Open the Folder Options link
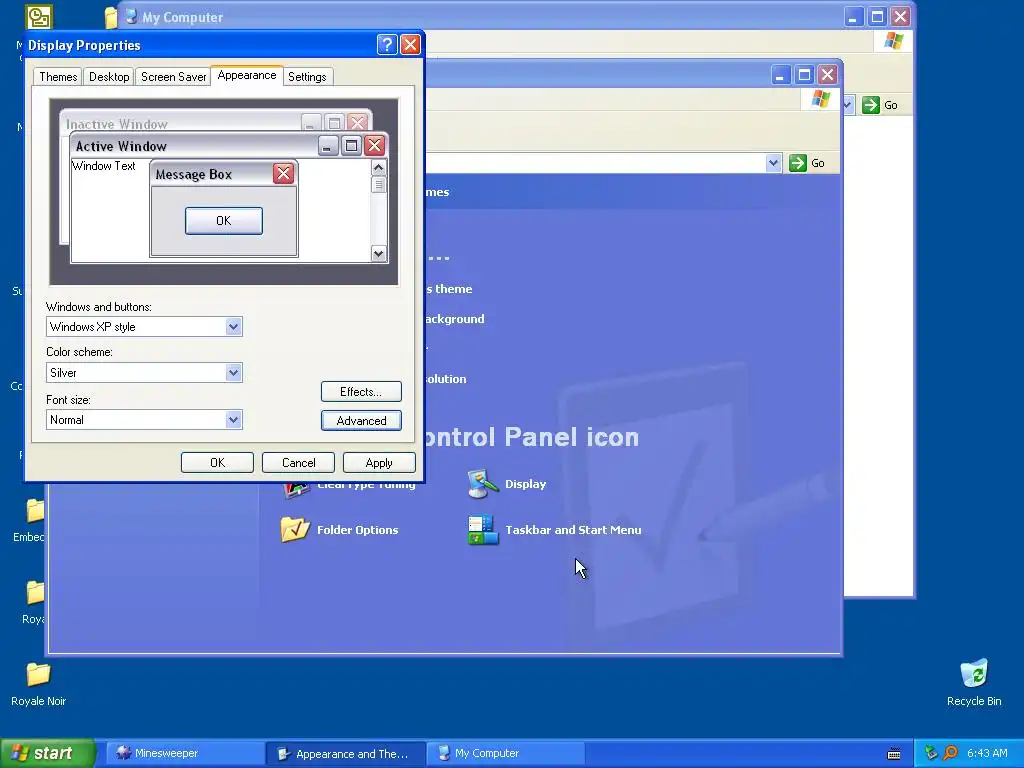Viewport: 1024px width, 768px height. click(357, 530)
